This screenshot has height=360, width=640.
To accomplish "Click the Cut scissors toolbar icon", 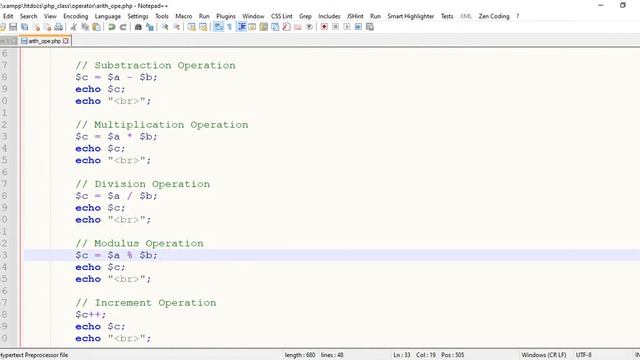I will (x=73, y=27).
